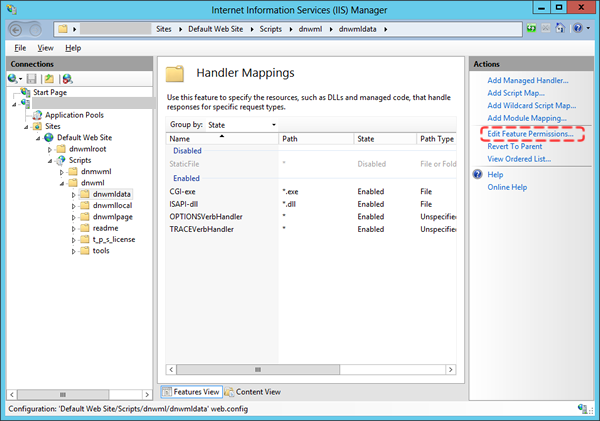Click the Delete Connection icon in Connections

click(67, 79)
